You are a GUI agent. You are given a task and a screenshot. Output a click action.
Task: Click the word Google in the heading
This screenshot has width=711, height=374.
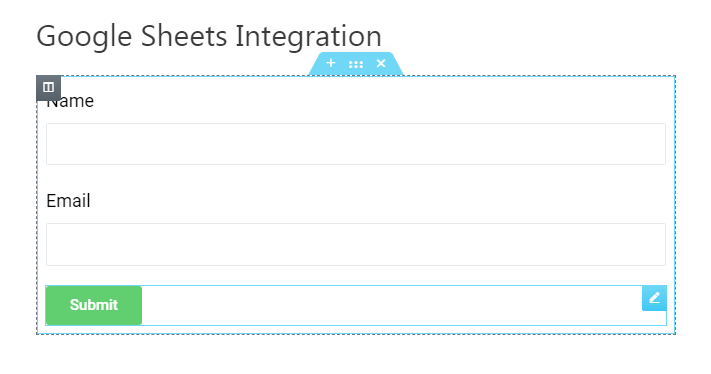point(84,36)
